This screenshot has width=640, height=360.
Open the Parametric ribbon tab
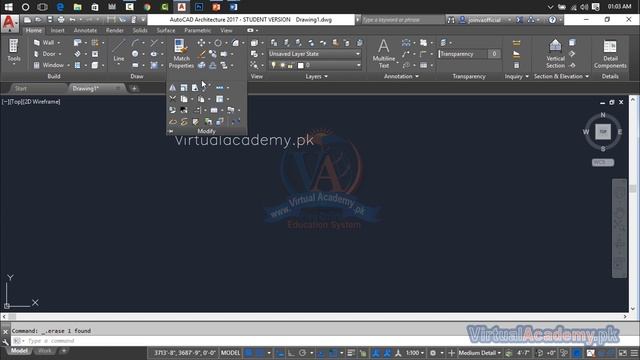(198, 30)
